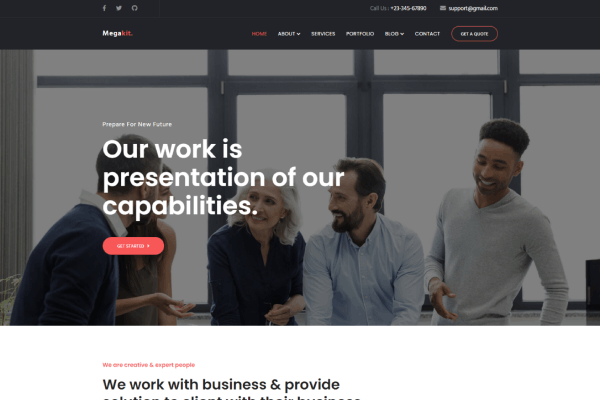The width and height of the screenshot is (600, 400).
Task: Expand the Blog dropdown menu
Action: [x=394, y=34]
